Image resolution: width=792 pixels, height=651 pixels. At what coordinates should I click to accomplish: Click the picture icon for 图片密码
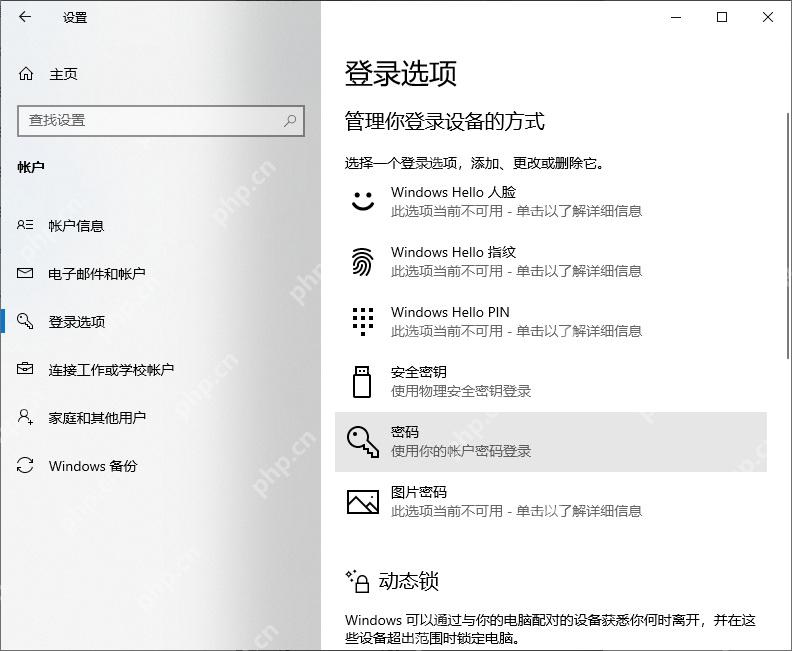[x=363, y=502]
